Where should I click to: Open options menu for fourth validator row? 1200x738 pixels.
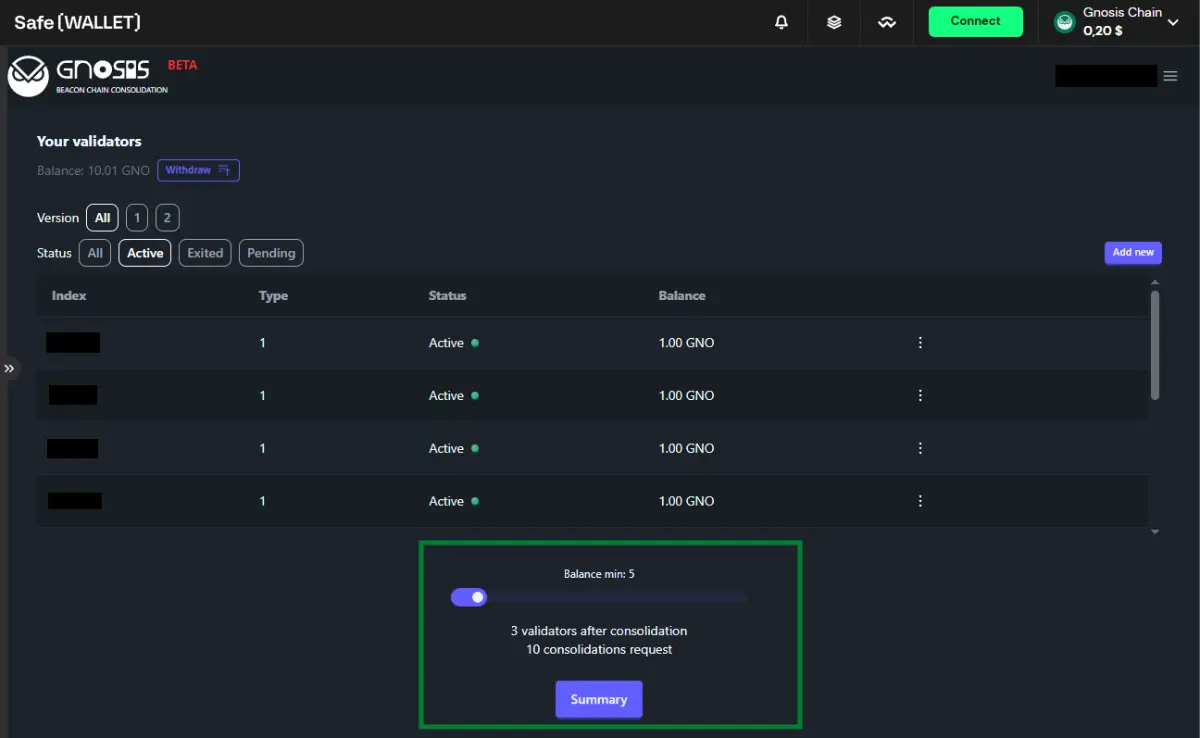coord(920,501)
